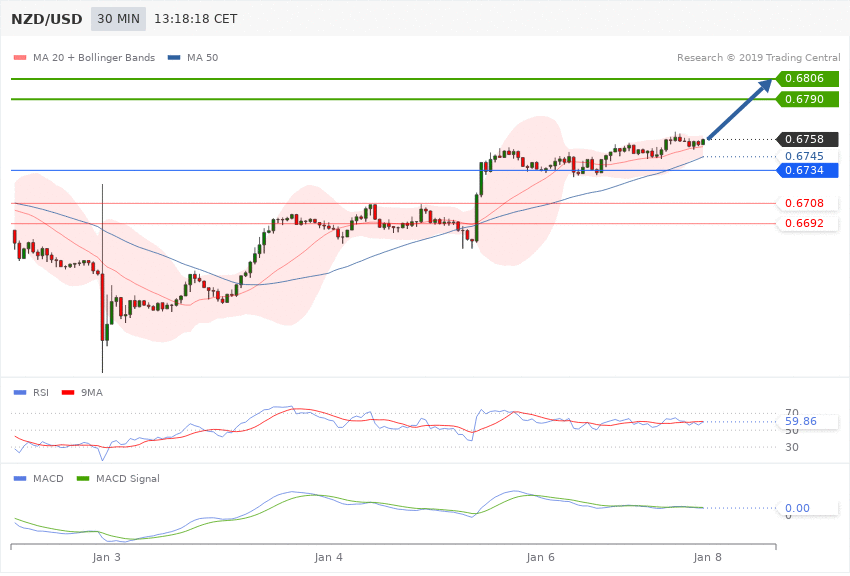
Task: Click the RSI legend label
Action: (41, 392)
